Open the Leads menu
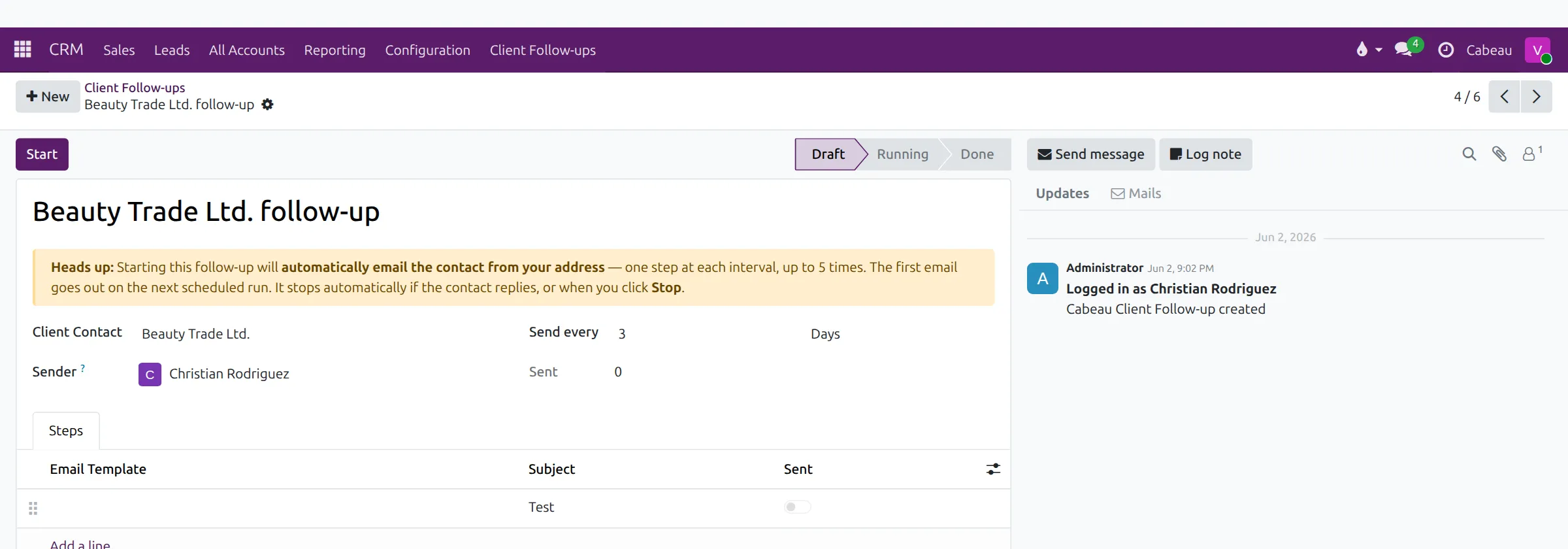Viewport: 1568px width, 549px height. (x=172, y=50)
